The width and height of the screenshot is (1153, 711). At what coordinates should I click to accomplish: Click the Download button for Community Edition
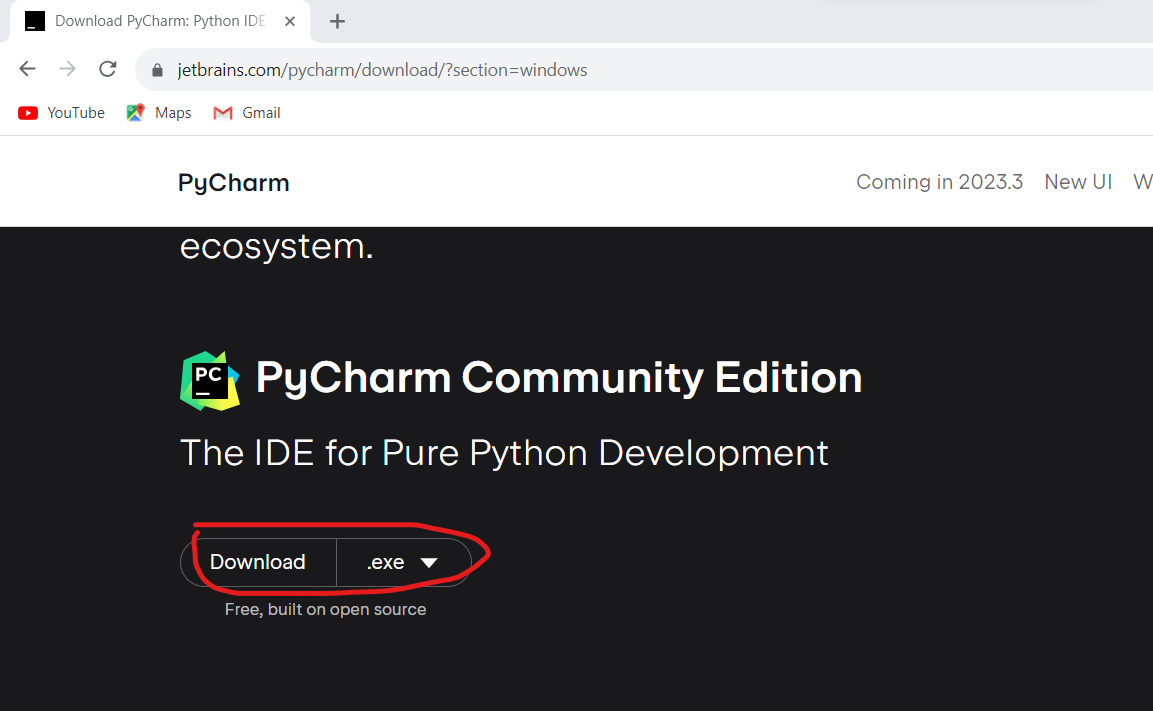click(258, 562)
